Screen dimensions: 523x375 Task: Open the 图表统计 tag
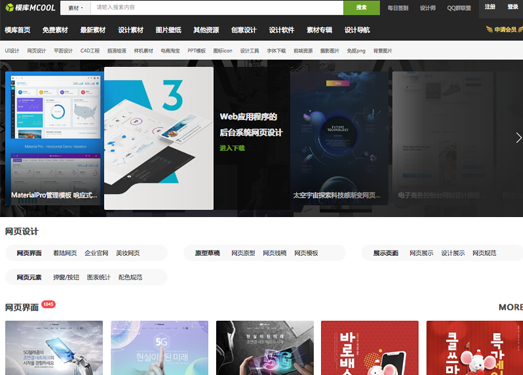[98, 277]
